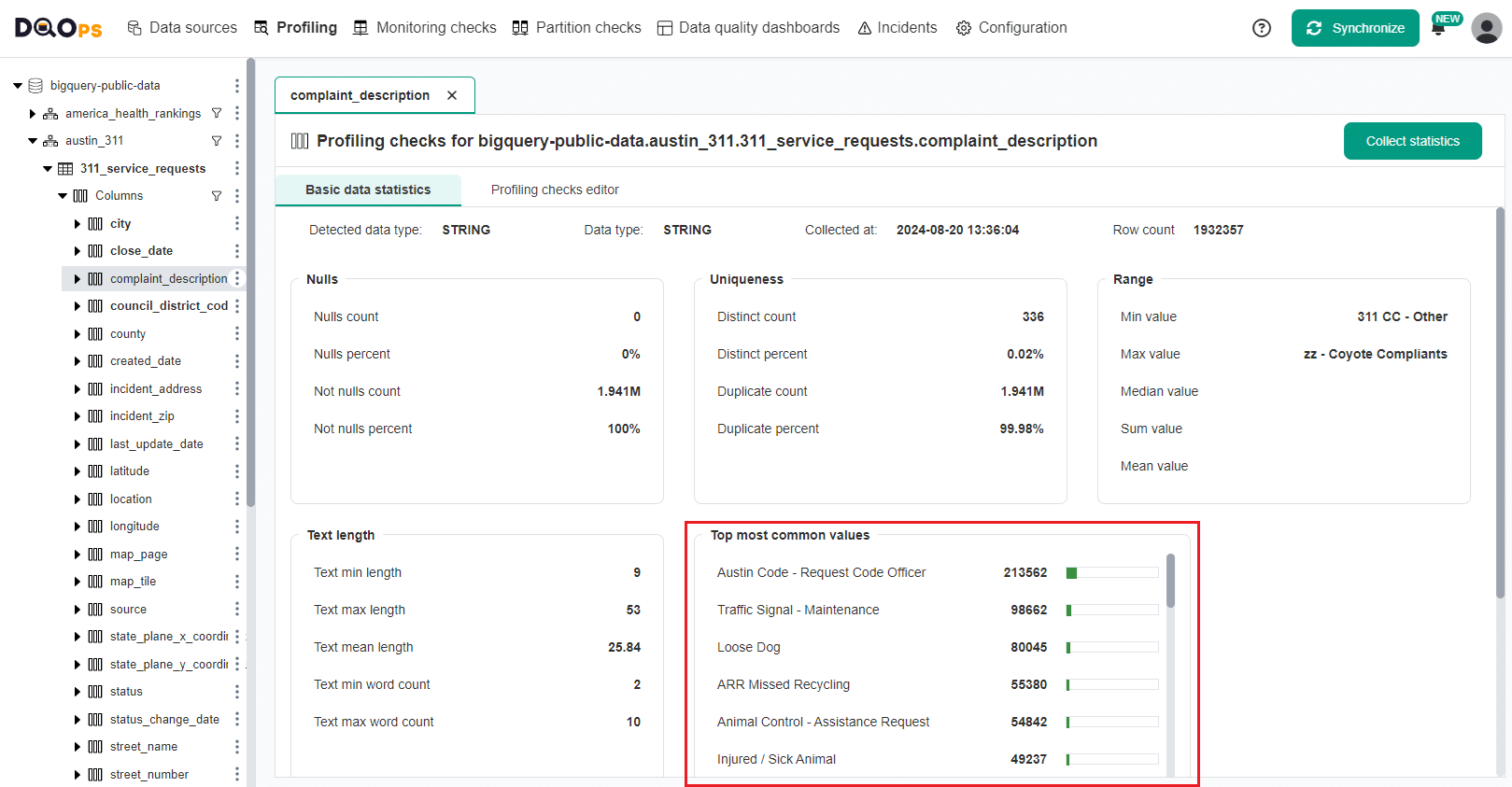Click the Synchronize button
The image size is (1512, 787).
[1355, 28]
